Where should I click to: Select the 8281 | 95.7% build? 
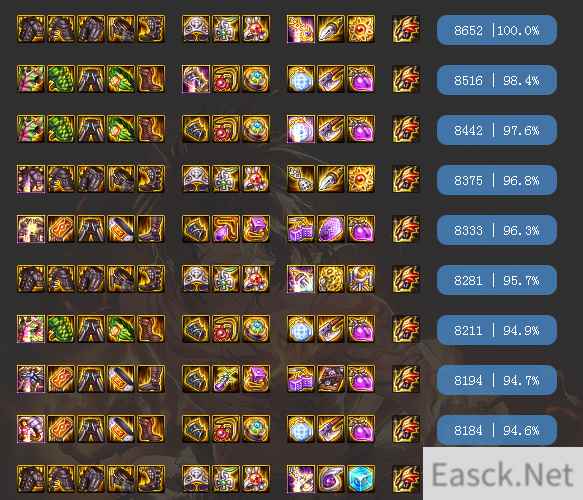pos(496,280)
